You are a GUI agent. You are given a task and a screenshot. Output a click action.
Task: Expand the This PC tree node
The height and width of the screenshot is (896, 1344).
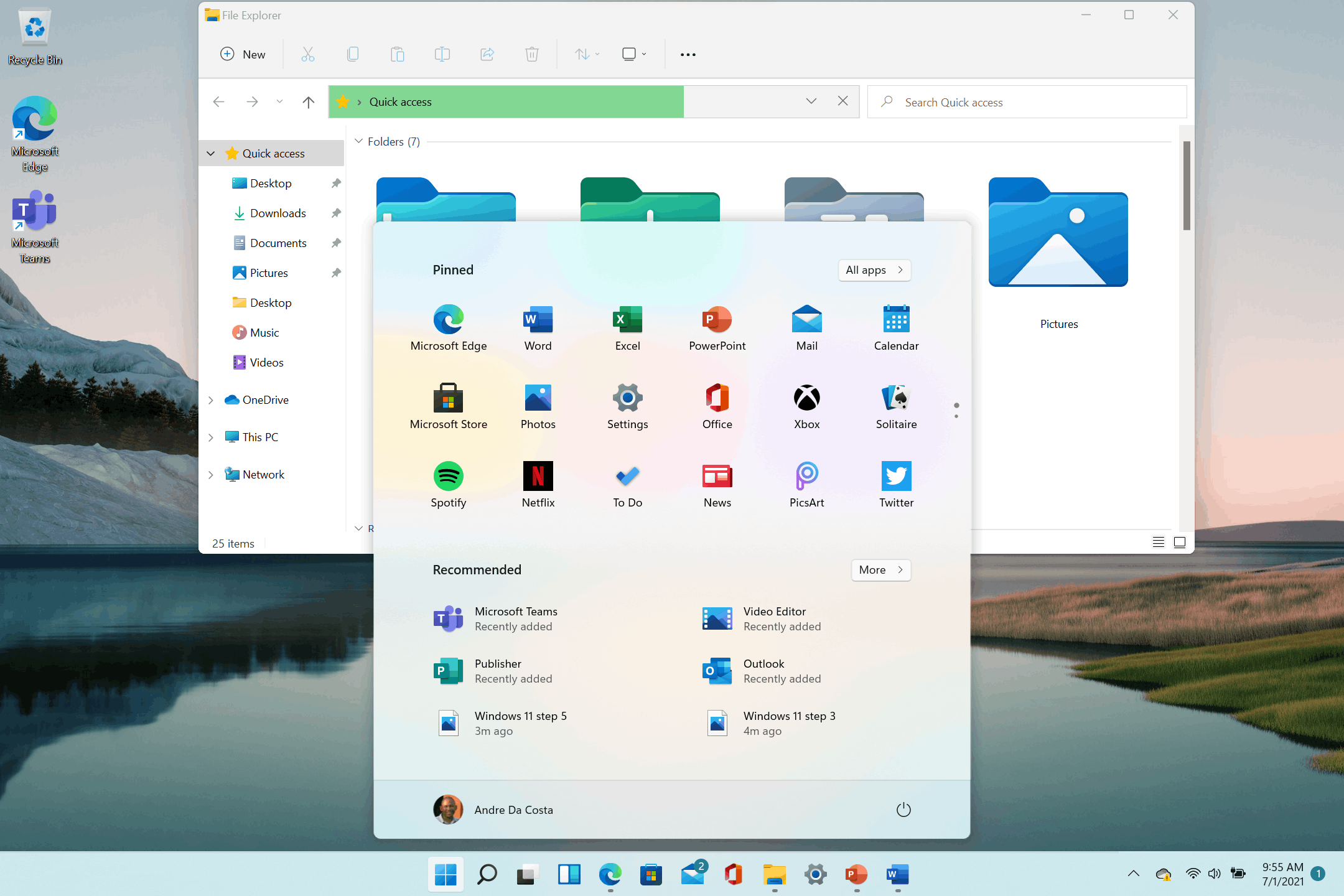[211, 437]
